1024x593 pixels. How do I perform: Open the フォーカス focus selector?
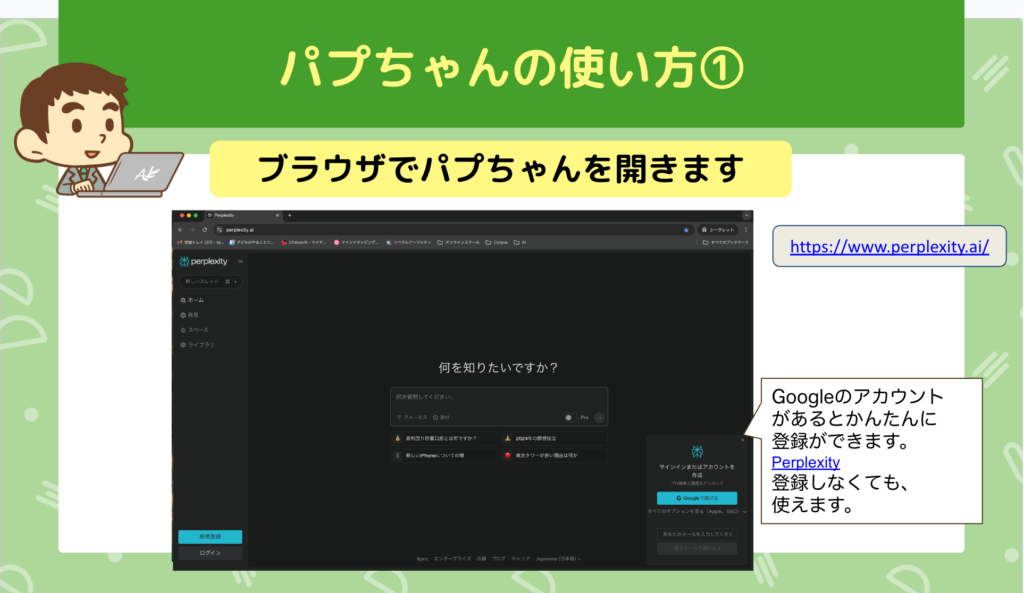pos(412,417)
